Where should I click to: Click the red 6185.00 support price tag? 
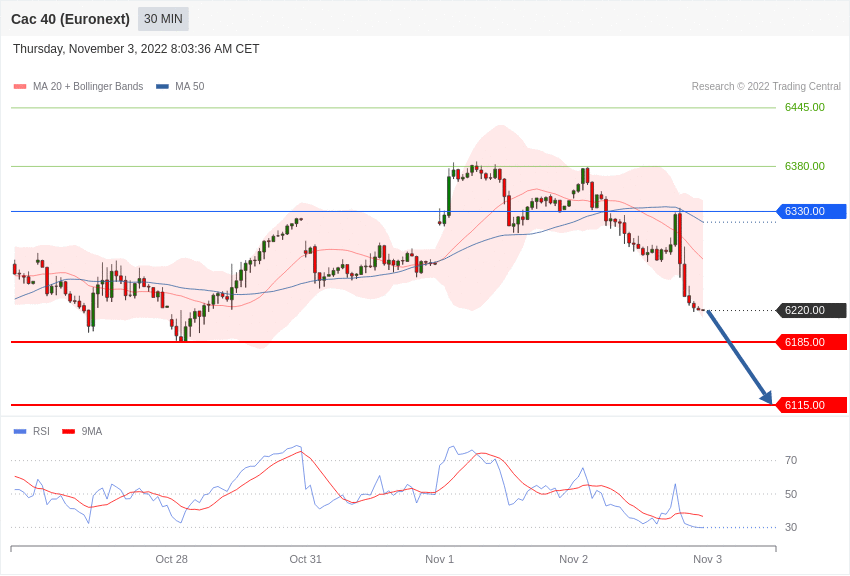pyautogui.click(x=812, y=342)
